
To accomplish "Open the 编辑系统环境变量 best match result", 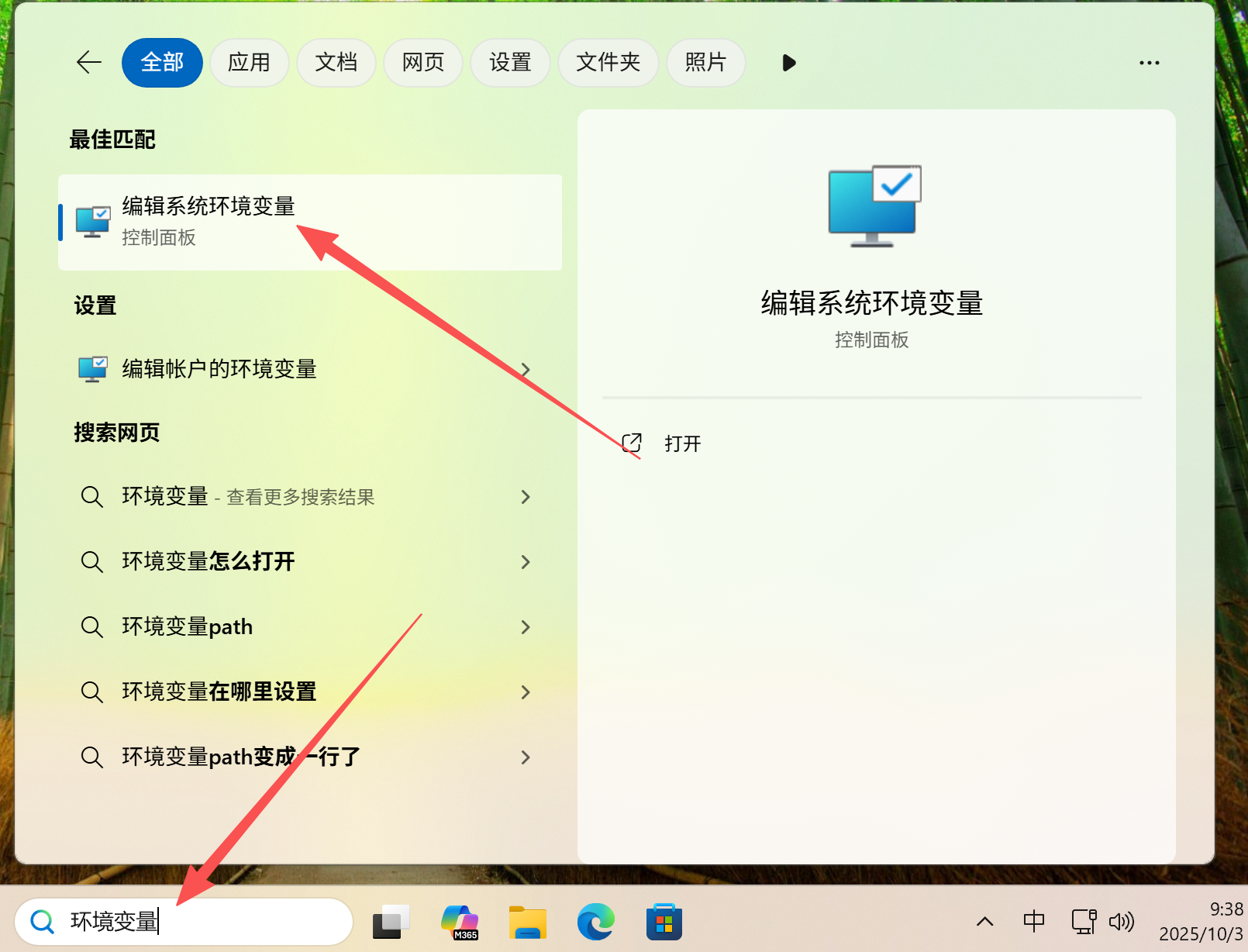I will pyautogui.click(x=309, y=222).
